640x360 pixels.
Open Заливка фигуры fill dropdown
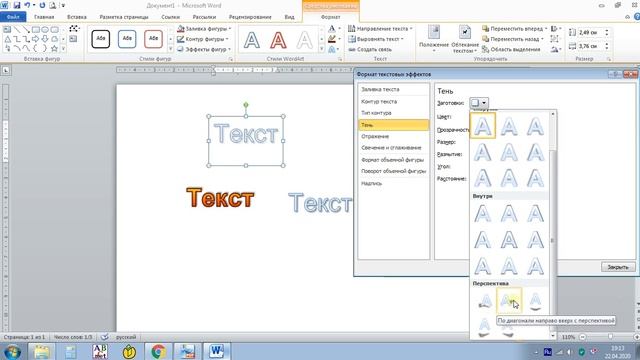204,29
